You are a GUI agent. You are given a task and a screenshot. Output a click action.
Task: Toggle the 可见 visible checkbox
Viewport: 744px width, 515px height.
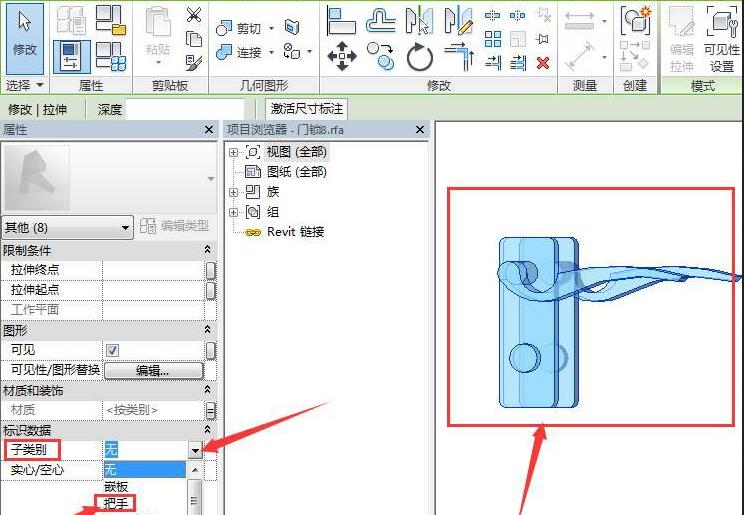pyautogui.click(x=112, y=350)
